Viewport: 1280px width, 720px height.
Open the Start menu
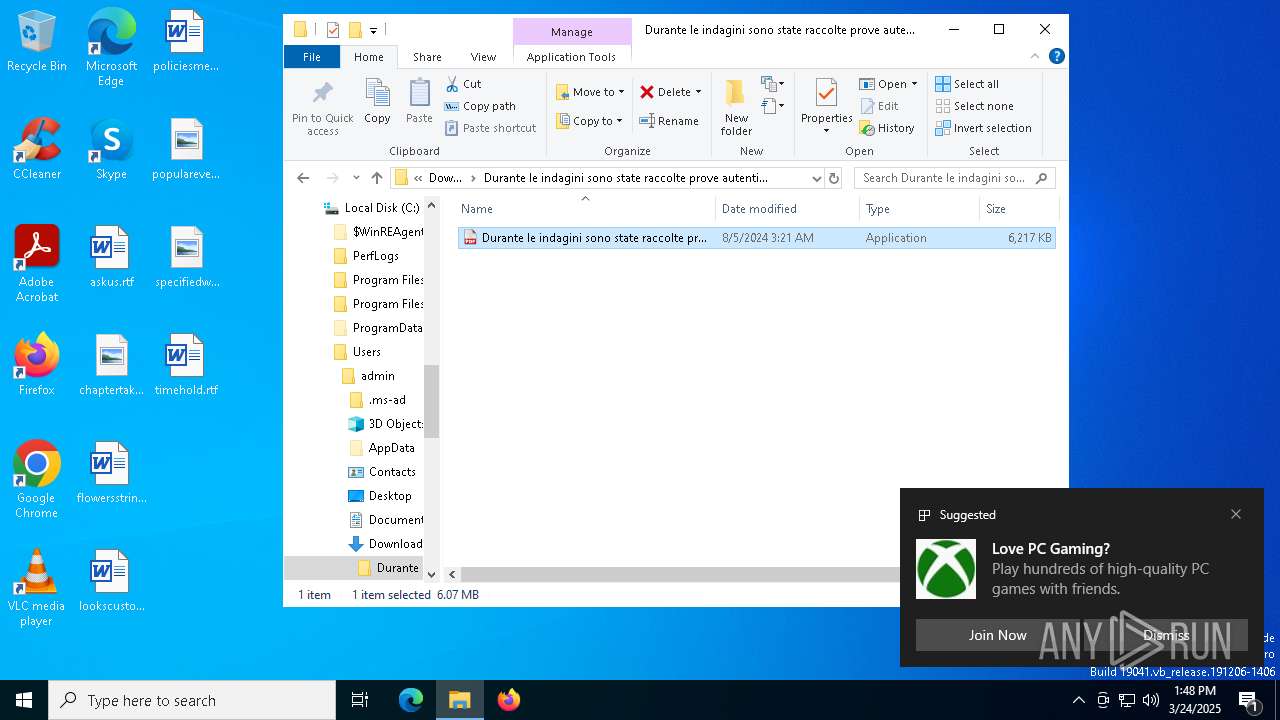point(24,700)
